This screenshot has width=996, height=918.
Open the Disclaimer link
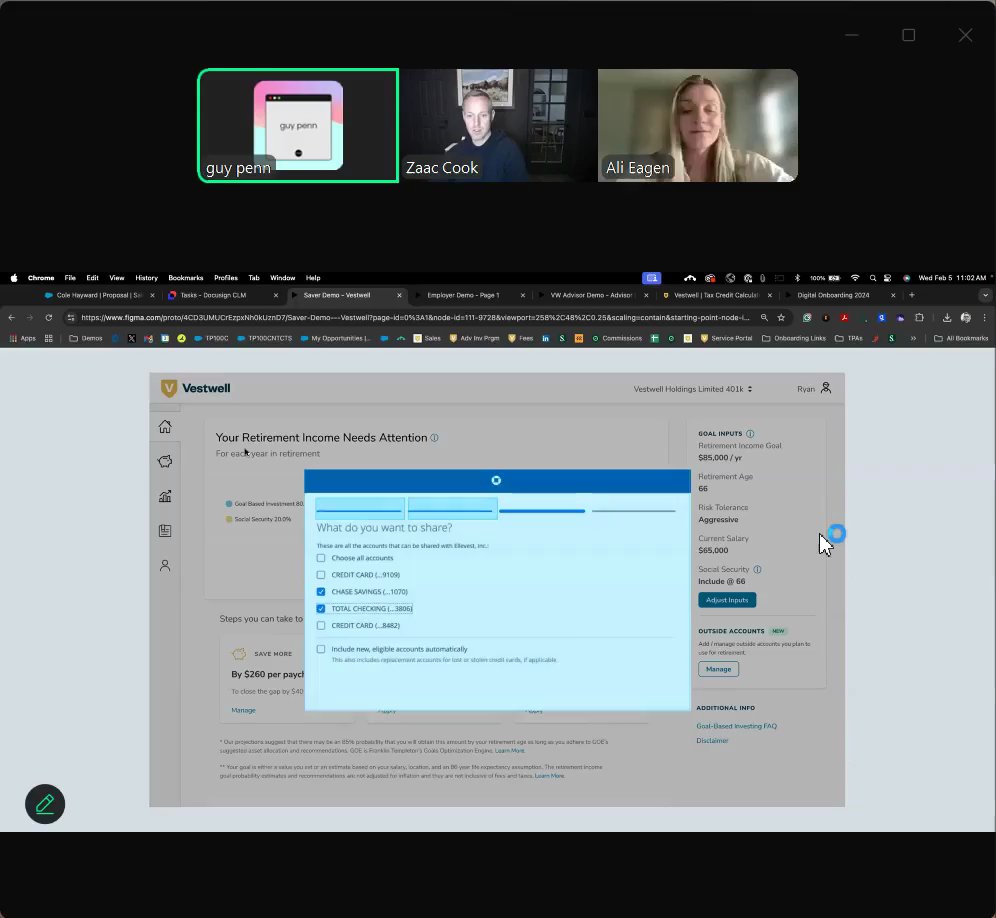(x=712, y=741)
